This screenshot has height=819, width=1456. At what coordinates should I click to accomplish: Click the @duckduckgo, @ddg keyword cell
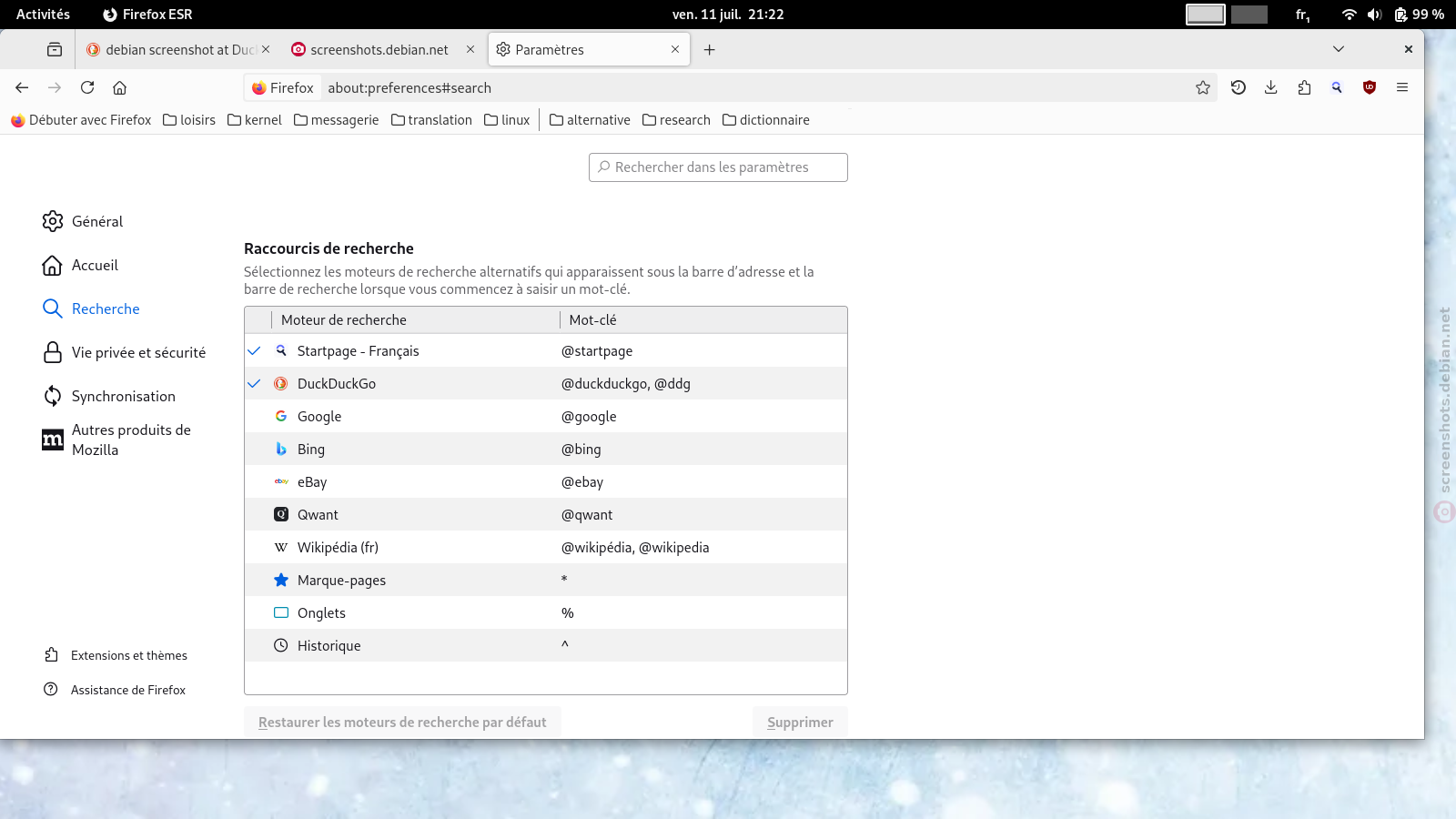pyautogui.click(x=626, y=383)
